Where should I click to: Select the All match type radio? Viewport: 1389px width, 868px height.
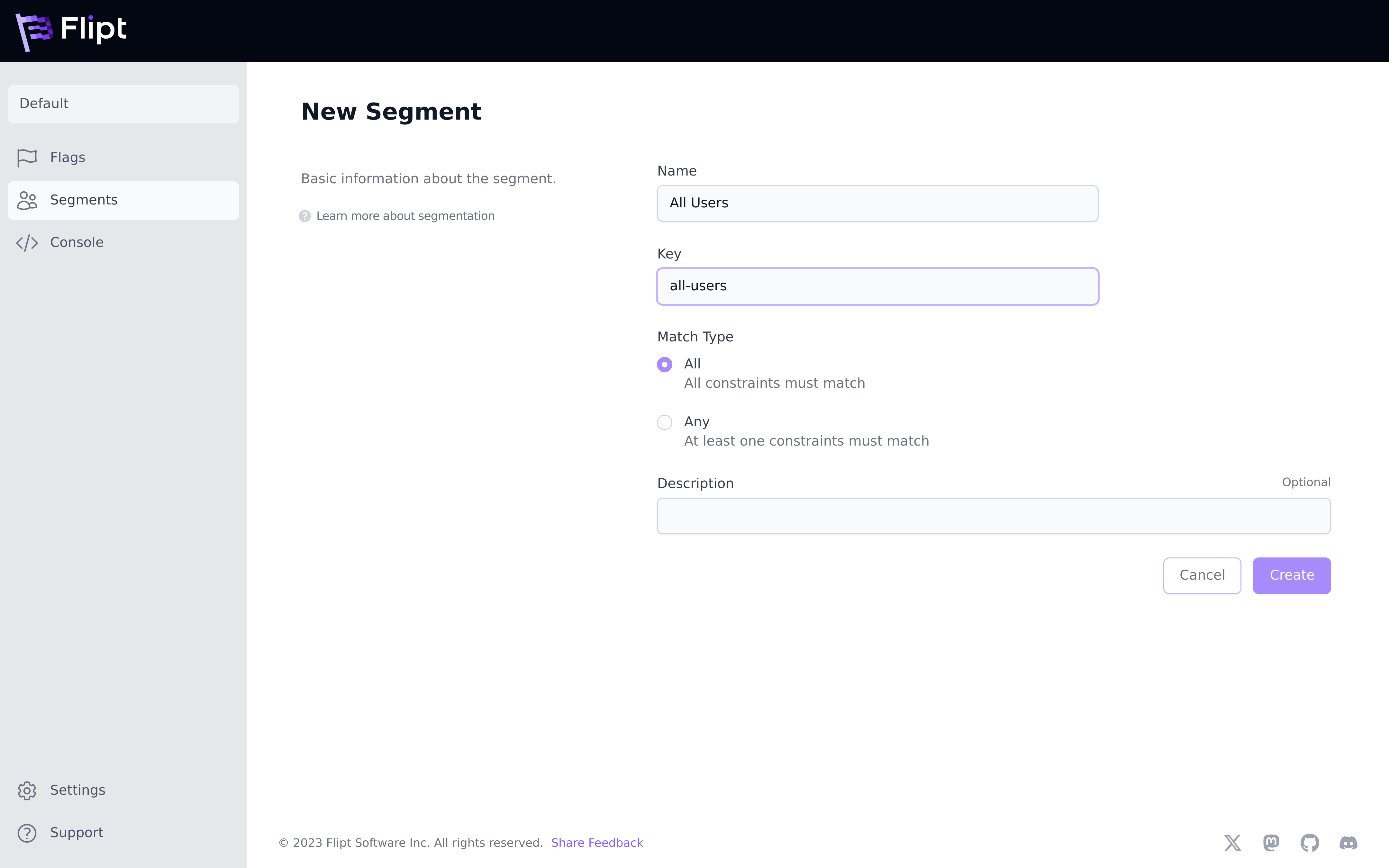665,365
